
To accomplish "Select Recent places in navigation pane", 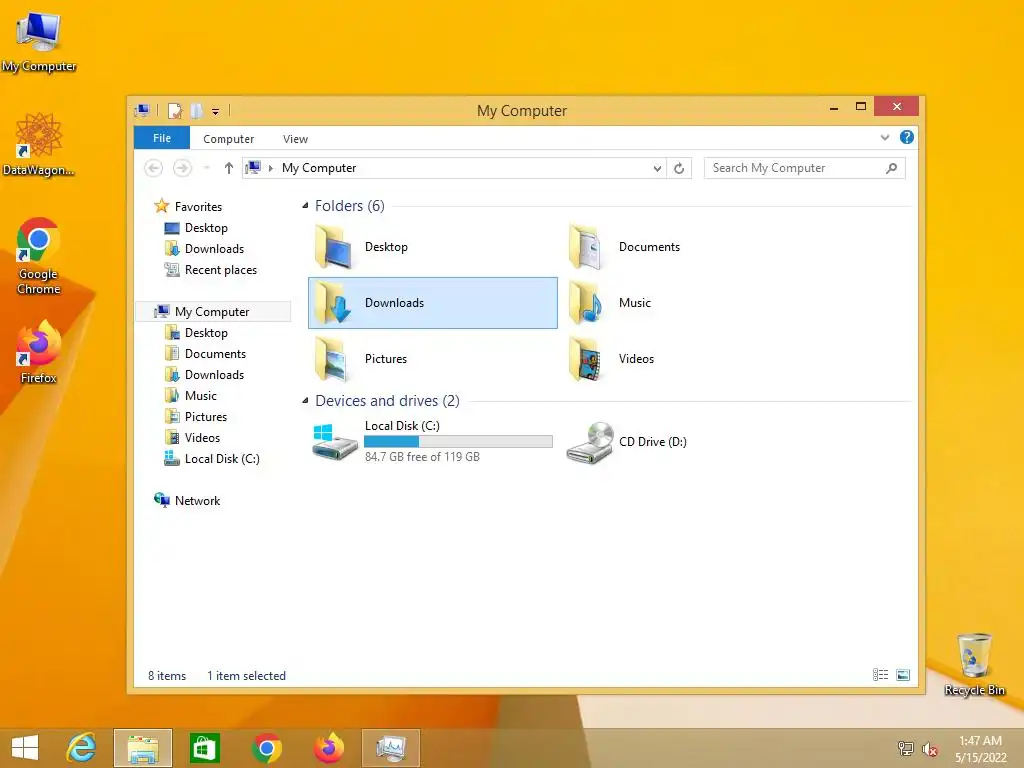I will tap(220, 270).
